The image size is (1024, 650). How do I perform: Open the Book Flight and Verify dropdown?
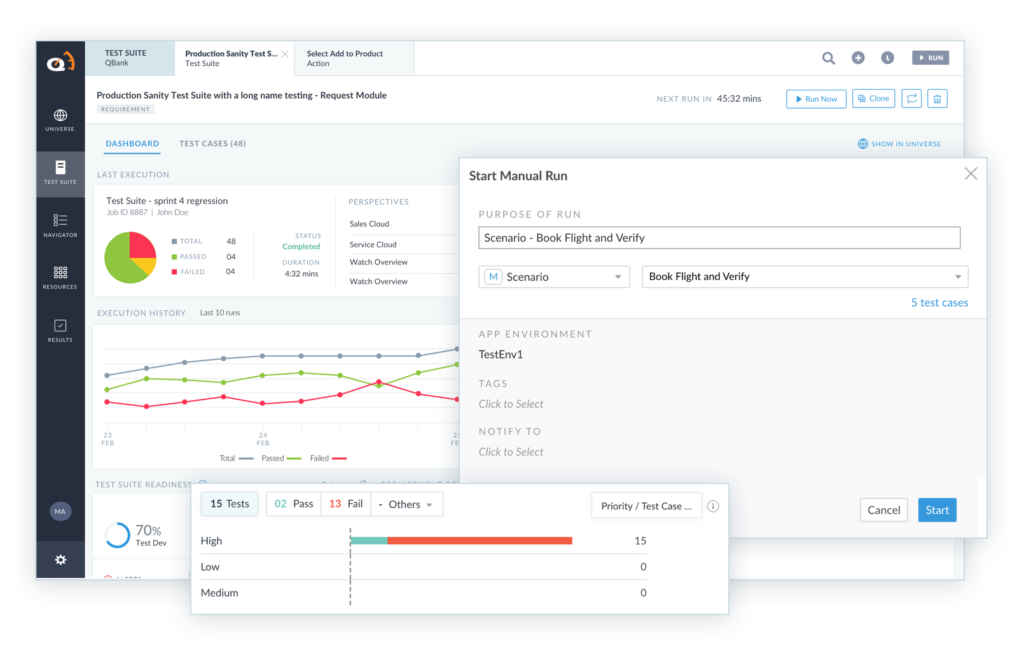click(804, 276)
